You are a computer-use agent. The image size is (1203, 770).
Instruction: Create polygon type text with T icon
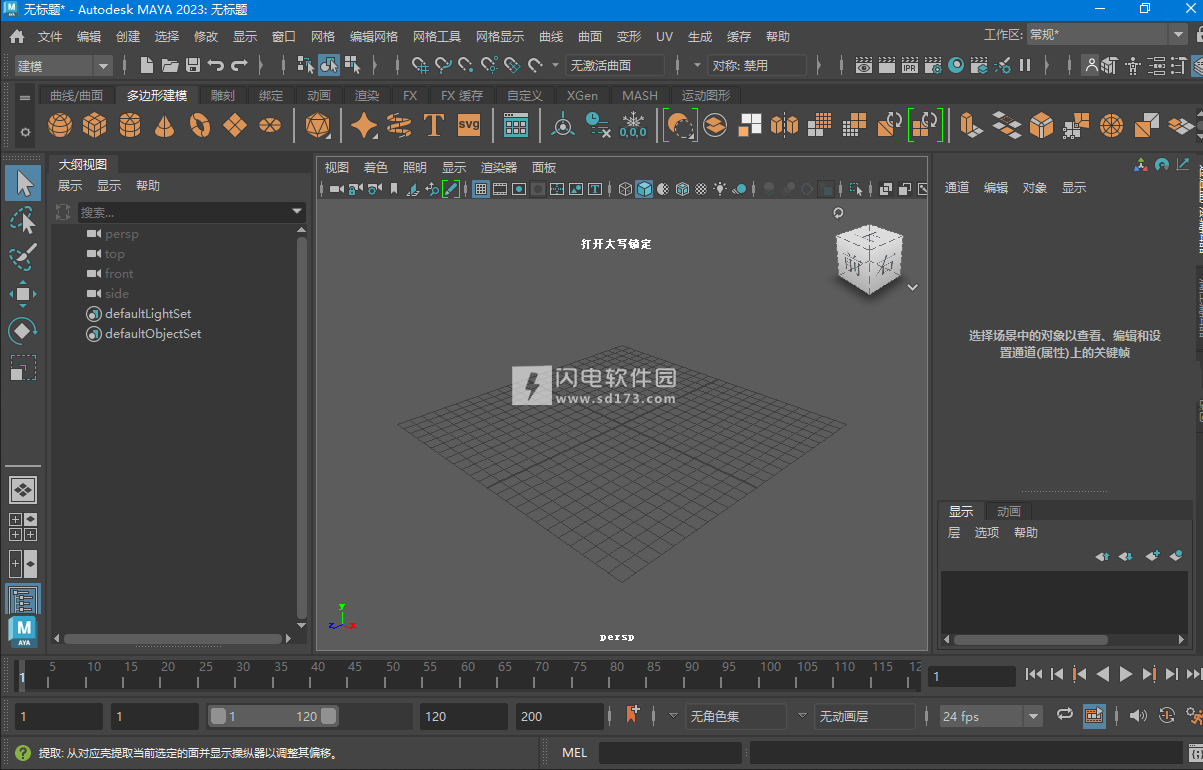point(433,126)
